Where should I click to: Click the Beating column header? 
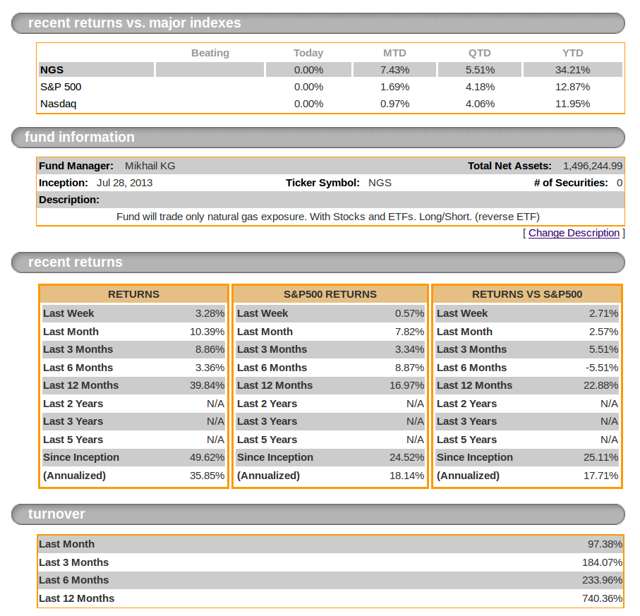point(210,53)
